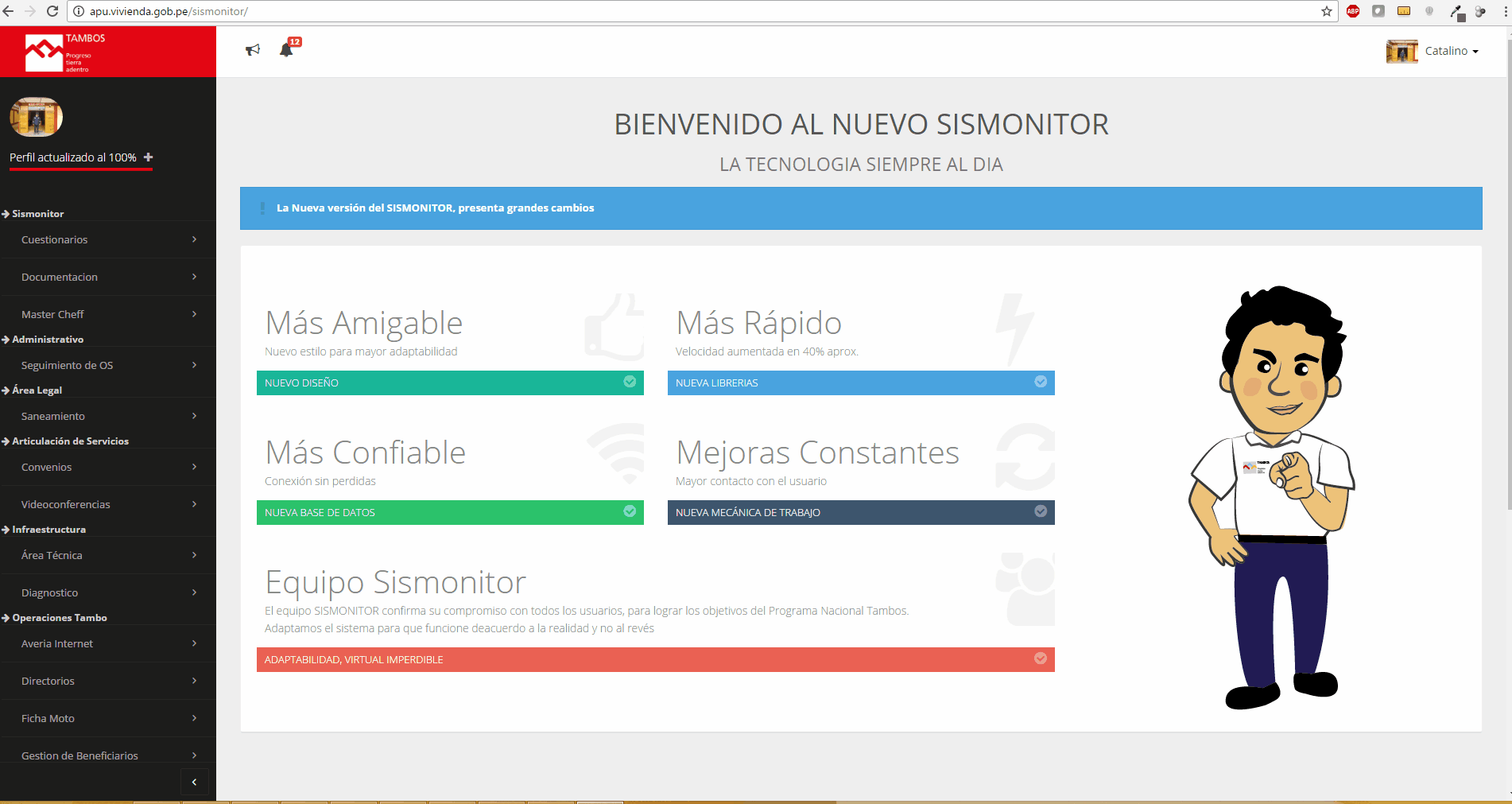Click the red profile progress bar
Viewport: 1512px width, 804px height.
point(80,169)
